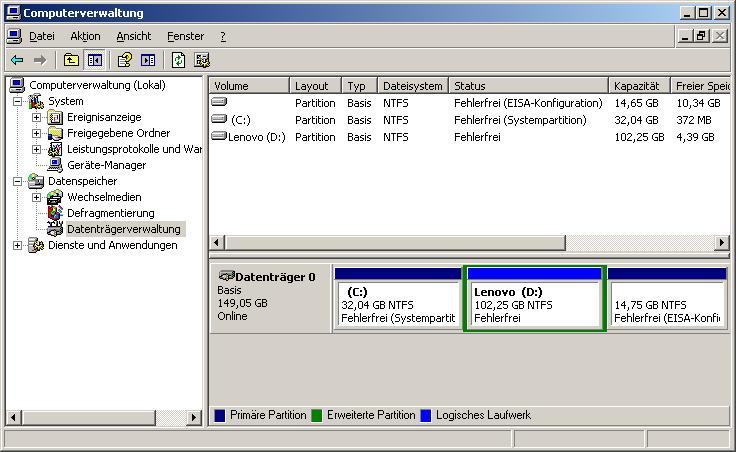This screenshot has width=736, height=452.
Task: Select the (C:) partition block in disk map
Action: (x=399, y=299)
